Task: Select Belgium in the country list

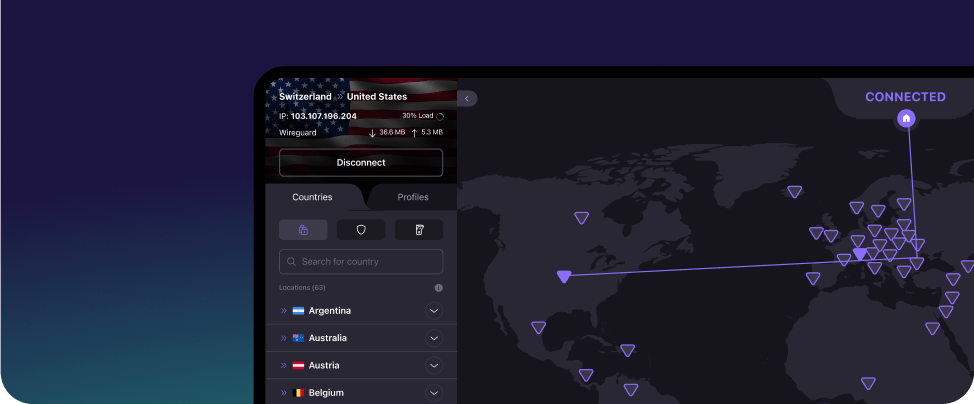Action: 326,393
